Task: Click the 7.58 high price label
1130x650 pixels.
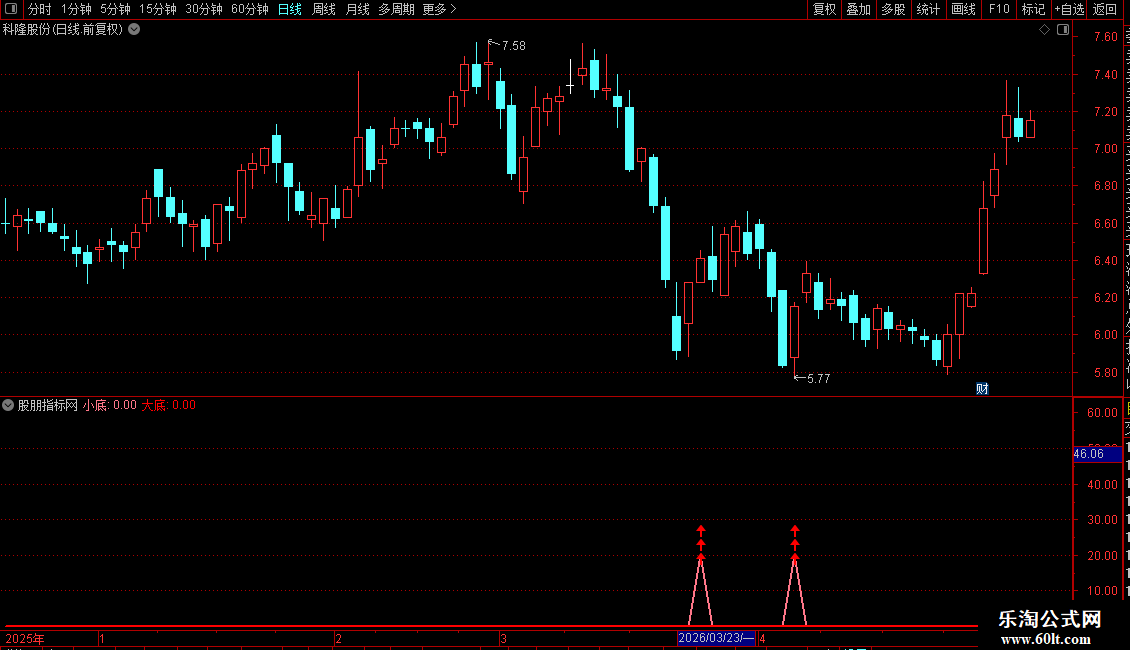Action: 514,45
